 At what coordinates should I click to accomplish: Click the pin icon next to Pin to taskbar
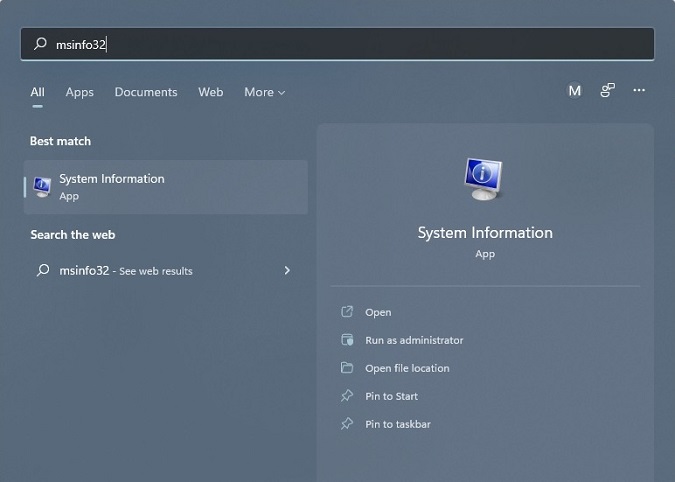pyautogui.click(x=347, y=423)
